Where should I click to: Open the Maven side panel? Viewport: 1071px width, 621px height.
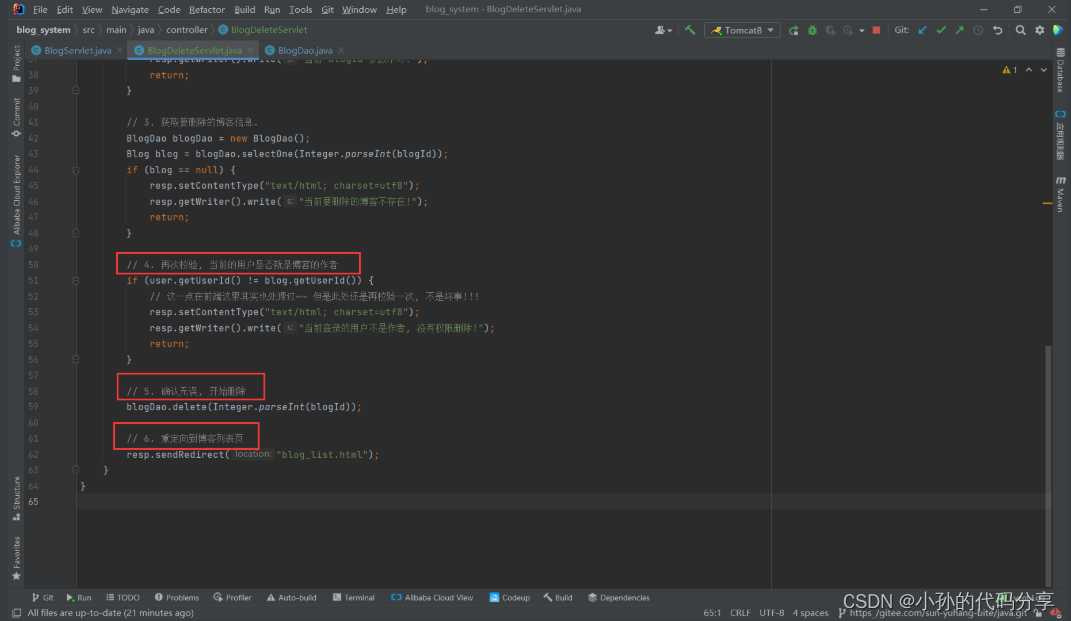[1060, 194]
